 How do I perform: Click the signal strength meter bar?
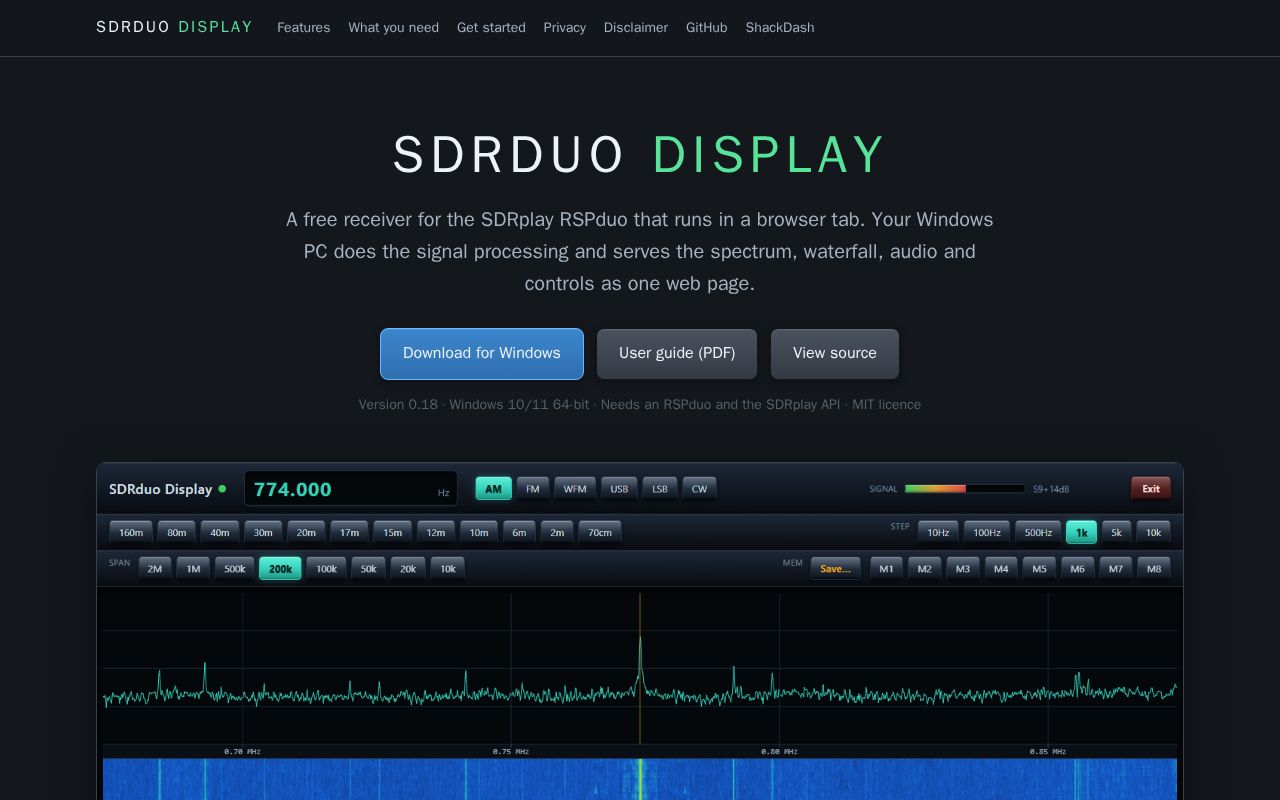[x=965, y=489]
